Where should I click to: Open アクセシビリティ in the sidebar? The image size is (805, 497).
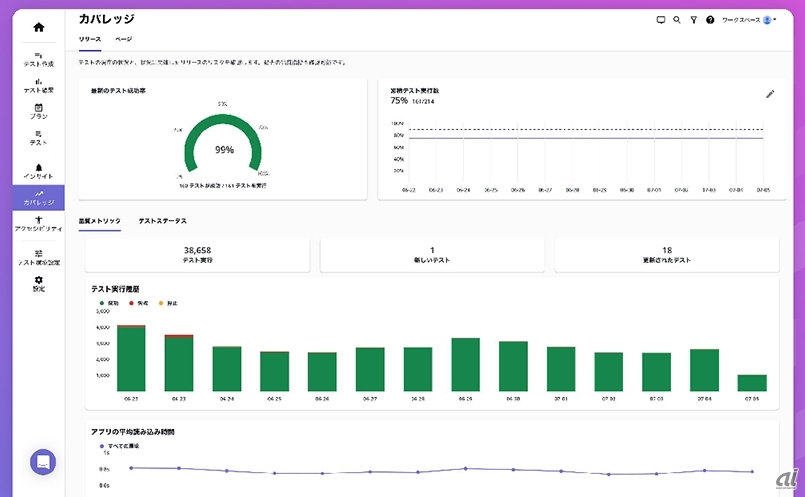pyautogui.click(x=38, y=223)
